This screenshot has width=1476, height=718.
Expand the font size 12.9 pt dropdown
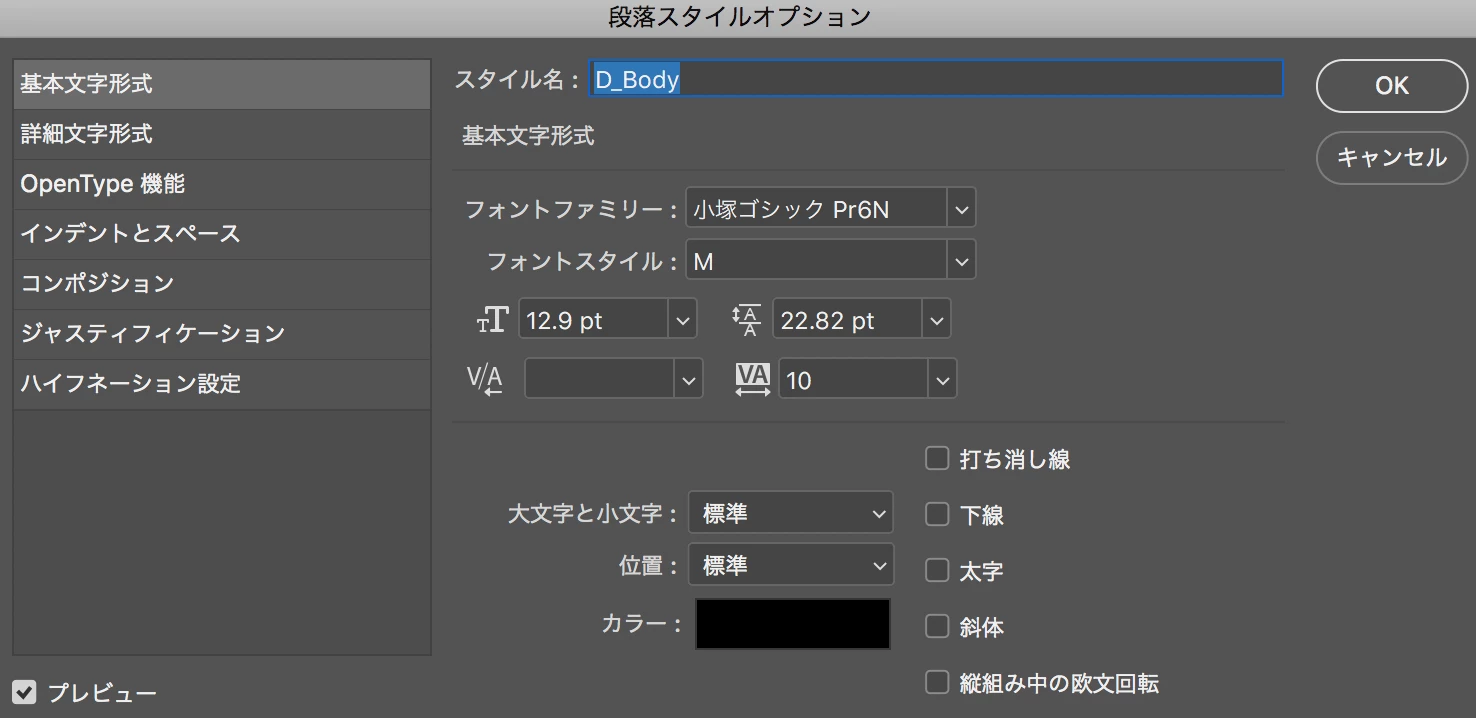coord(683,320)
